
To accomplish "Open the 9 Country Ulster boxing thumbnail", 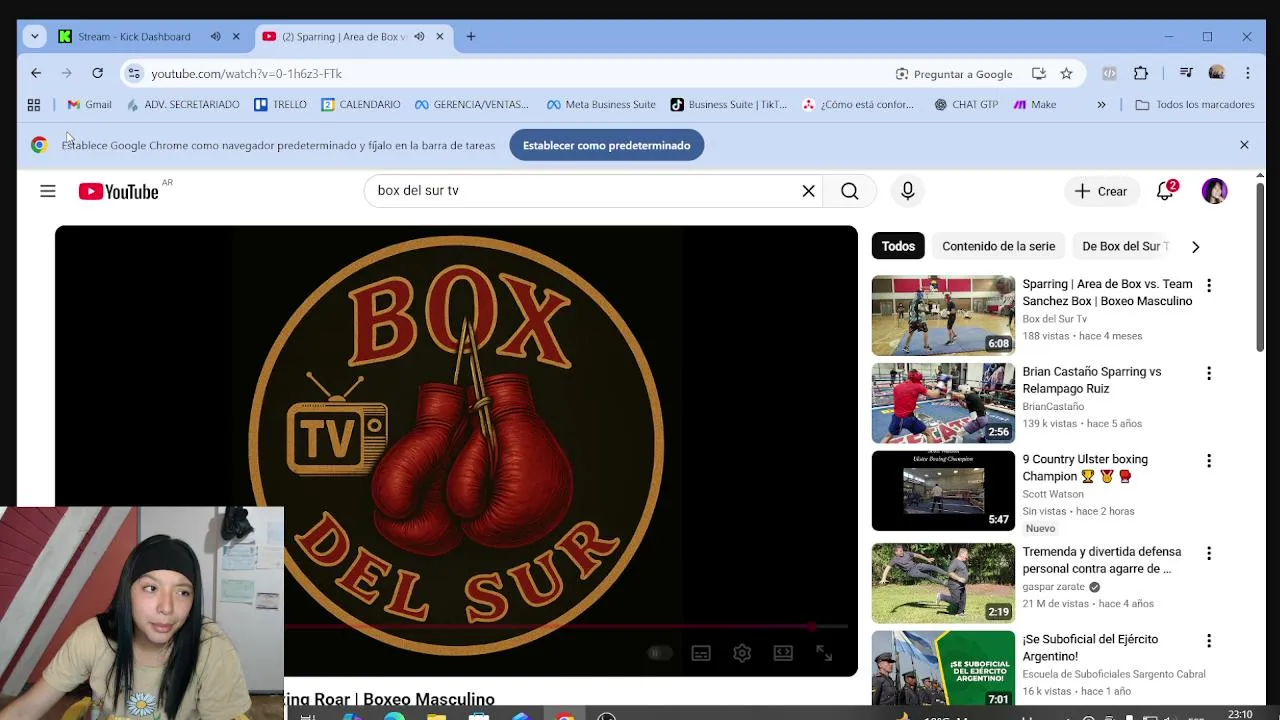I will click(x=943, y=491).
